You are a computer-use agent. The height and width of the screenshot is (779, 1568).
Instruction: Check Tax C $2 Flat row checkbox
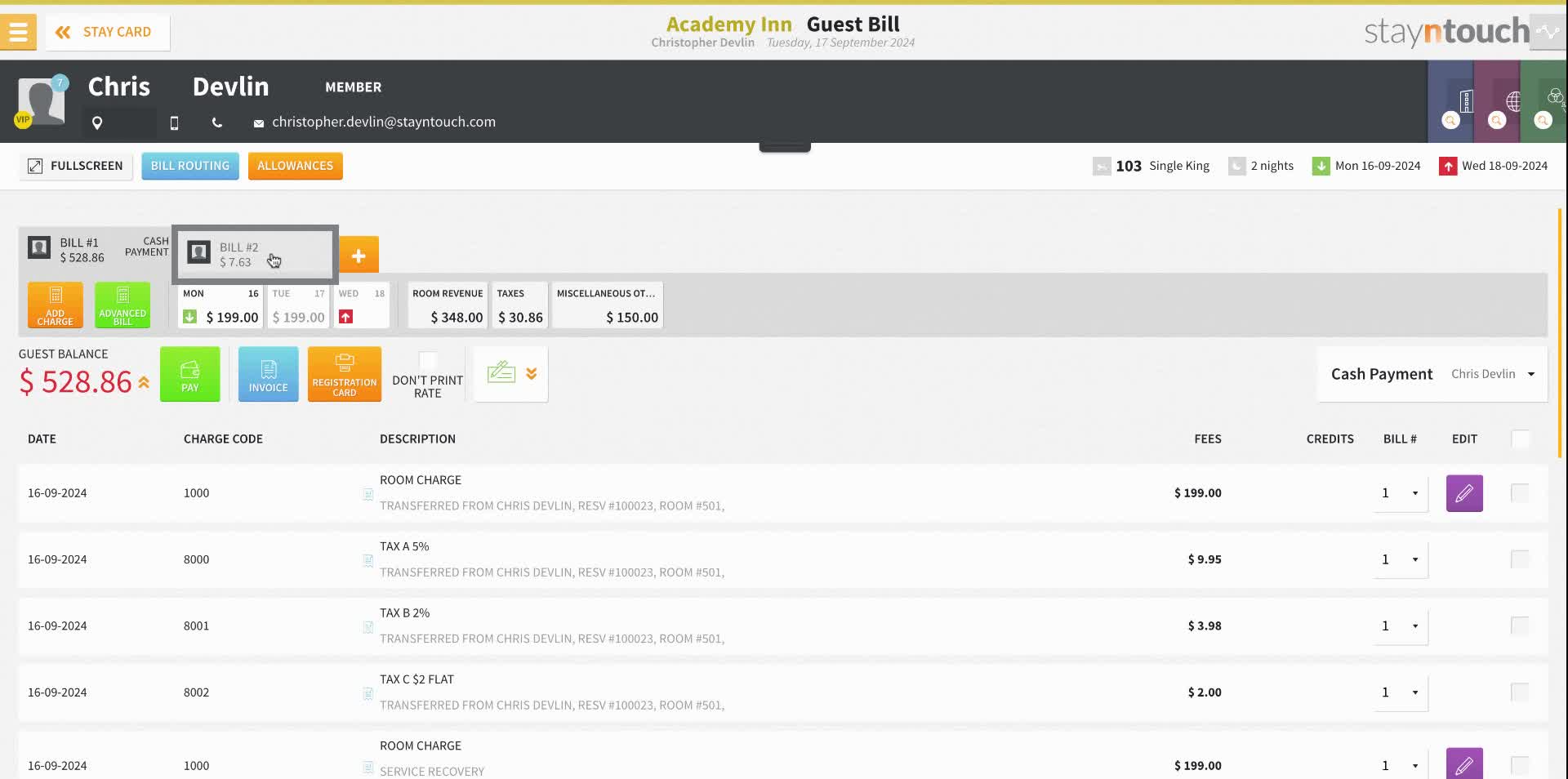tap(1520, 692)
